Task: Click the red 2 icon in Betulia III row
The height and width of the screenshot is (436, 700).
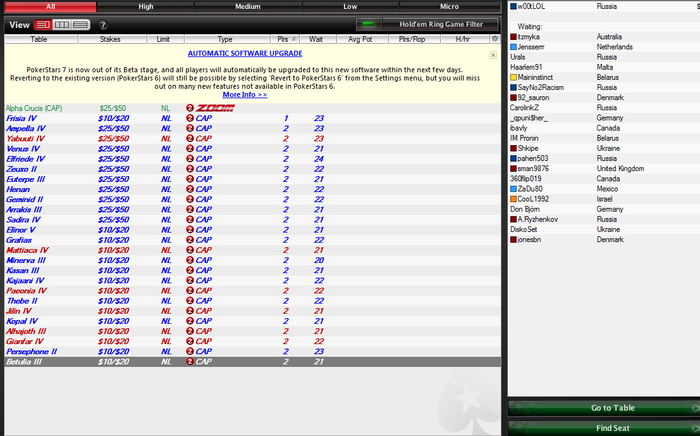Action: pos(190,361)
